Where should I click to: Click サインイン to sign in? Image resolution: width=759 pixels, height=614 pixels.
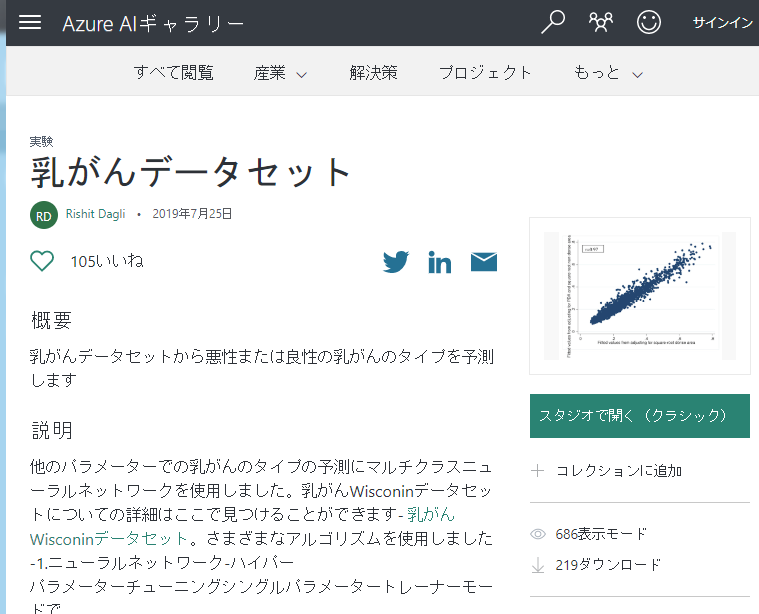click(x=722, y=23)
